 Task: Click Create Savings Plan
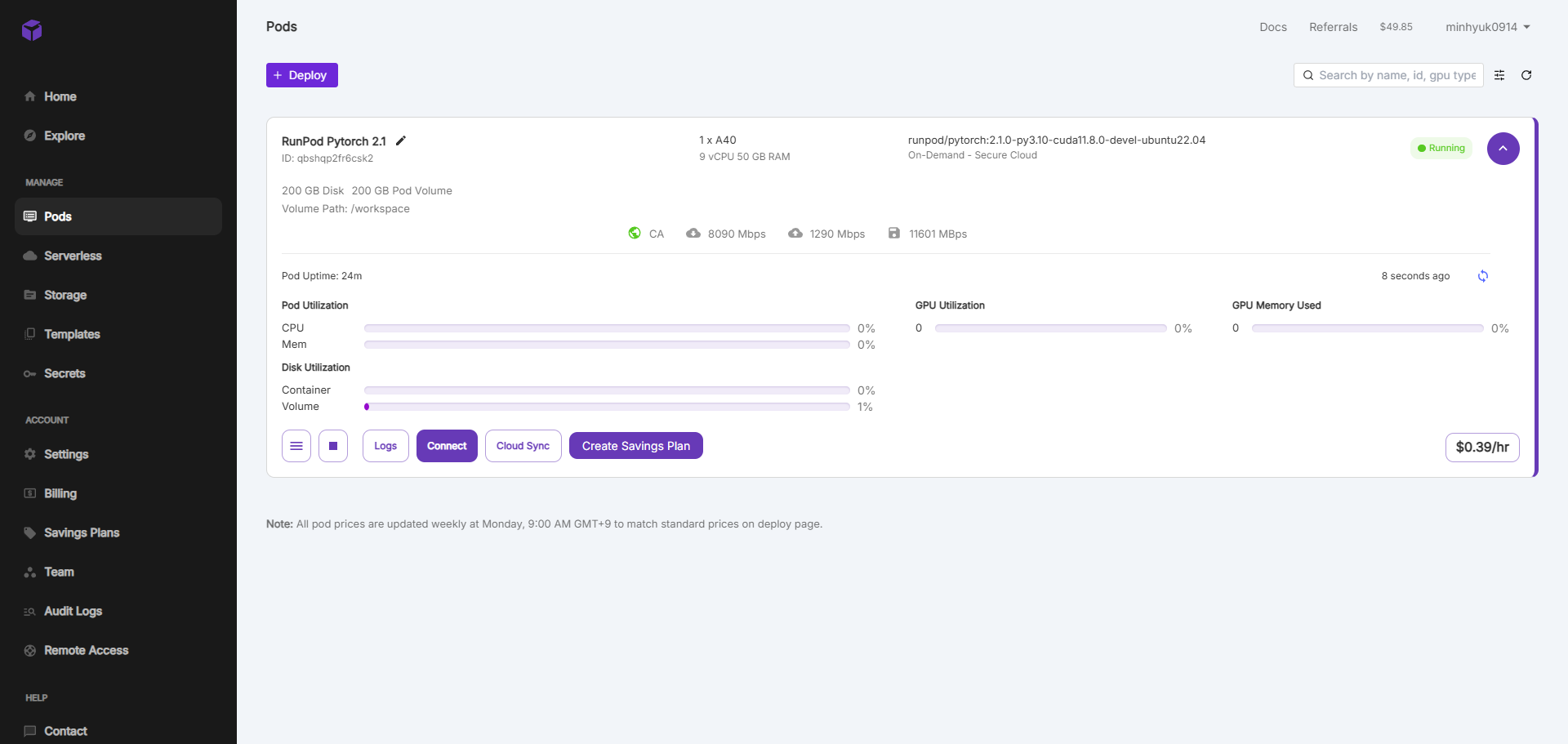click(636, 446)
